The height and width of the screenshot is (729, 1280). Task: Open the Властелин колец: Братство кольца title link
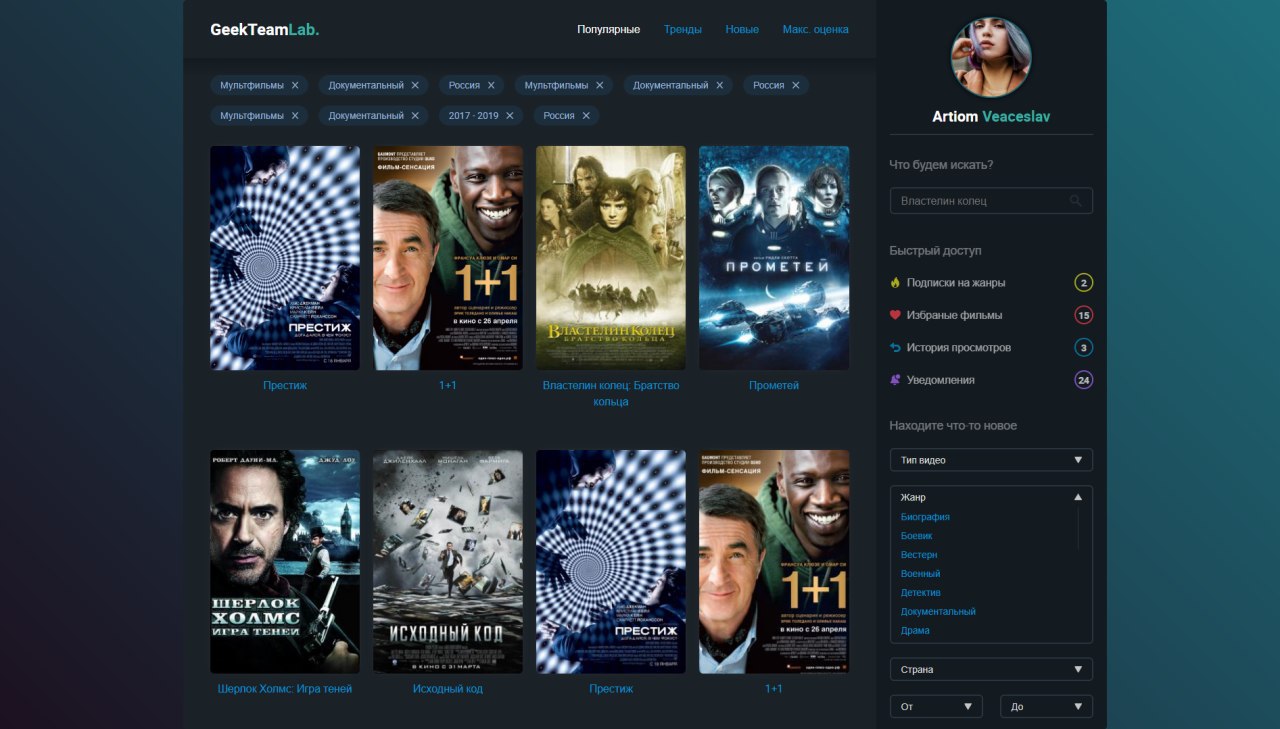tap(611, 393)
